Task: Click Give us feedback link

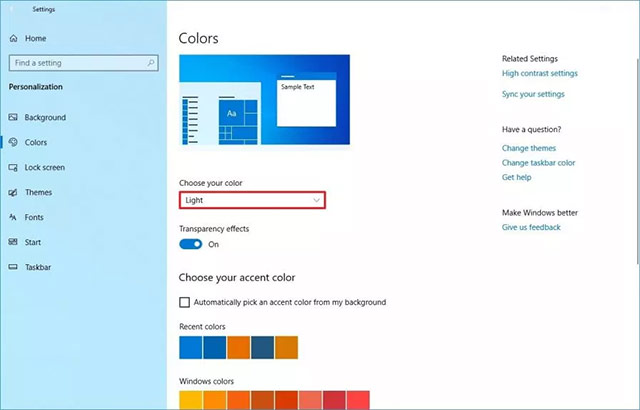Action: tap(531, 227)
